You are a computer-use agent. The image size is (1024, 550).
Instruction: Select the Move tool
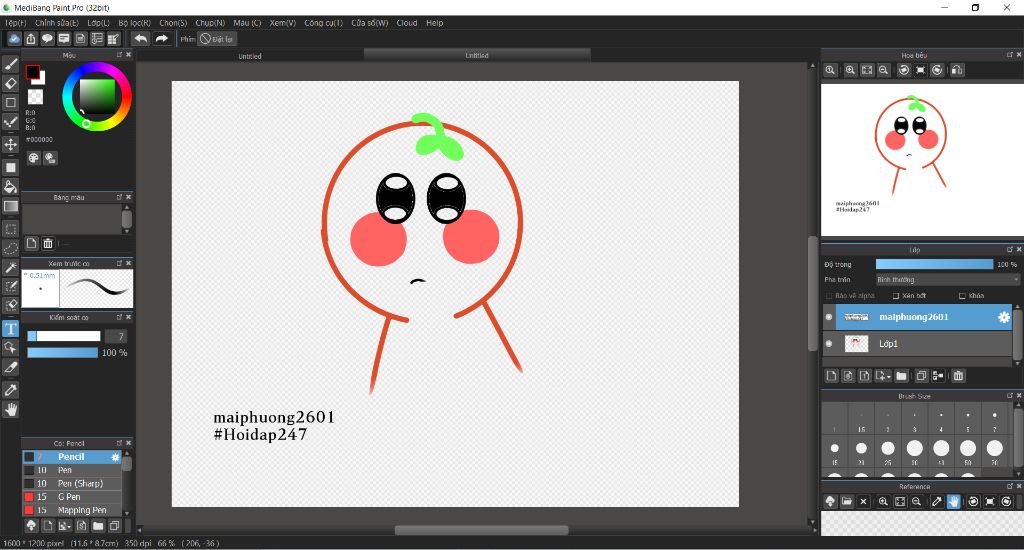10,144
